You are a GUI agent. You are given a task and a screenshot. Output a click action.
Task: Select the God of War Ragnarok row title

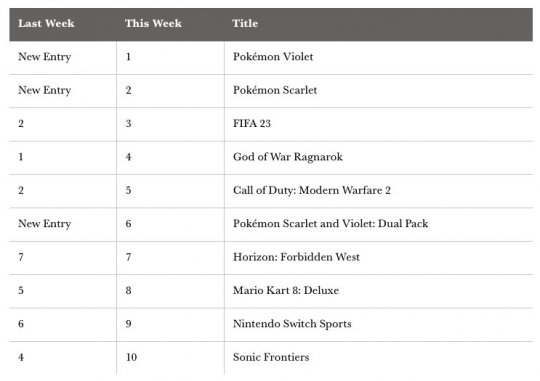tap(288, 157)
